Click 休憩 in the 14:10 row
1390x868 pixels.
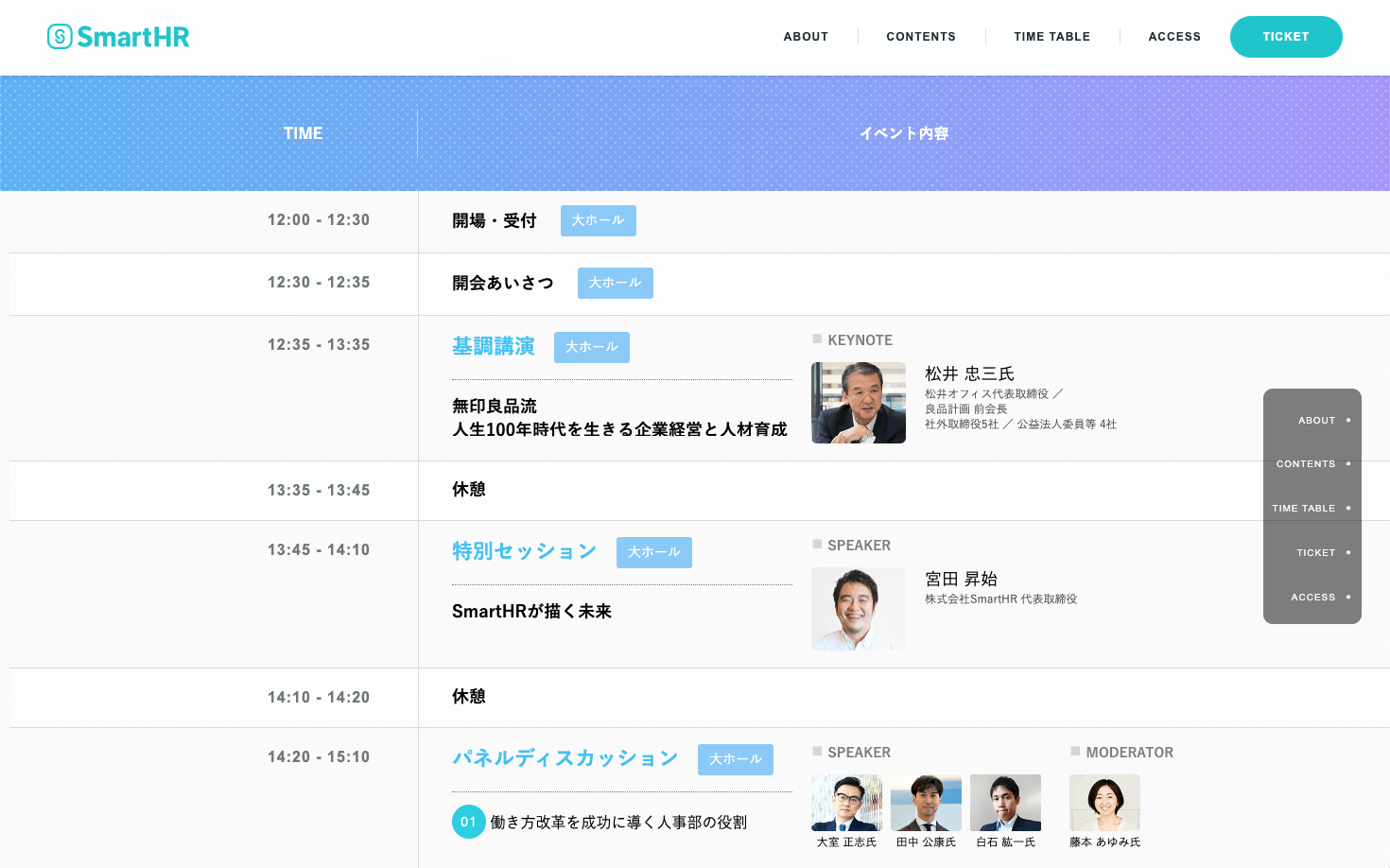(469, 696)
